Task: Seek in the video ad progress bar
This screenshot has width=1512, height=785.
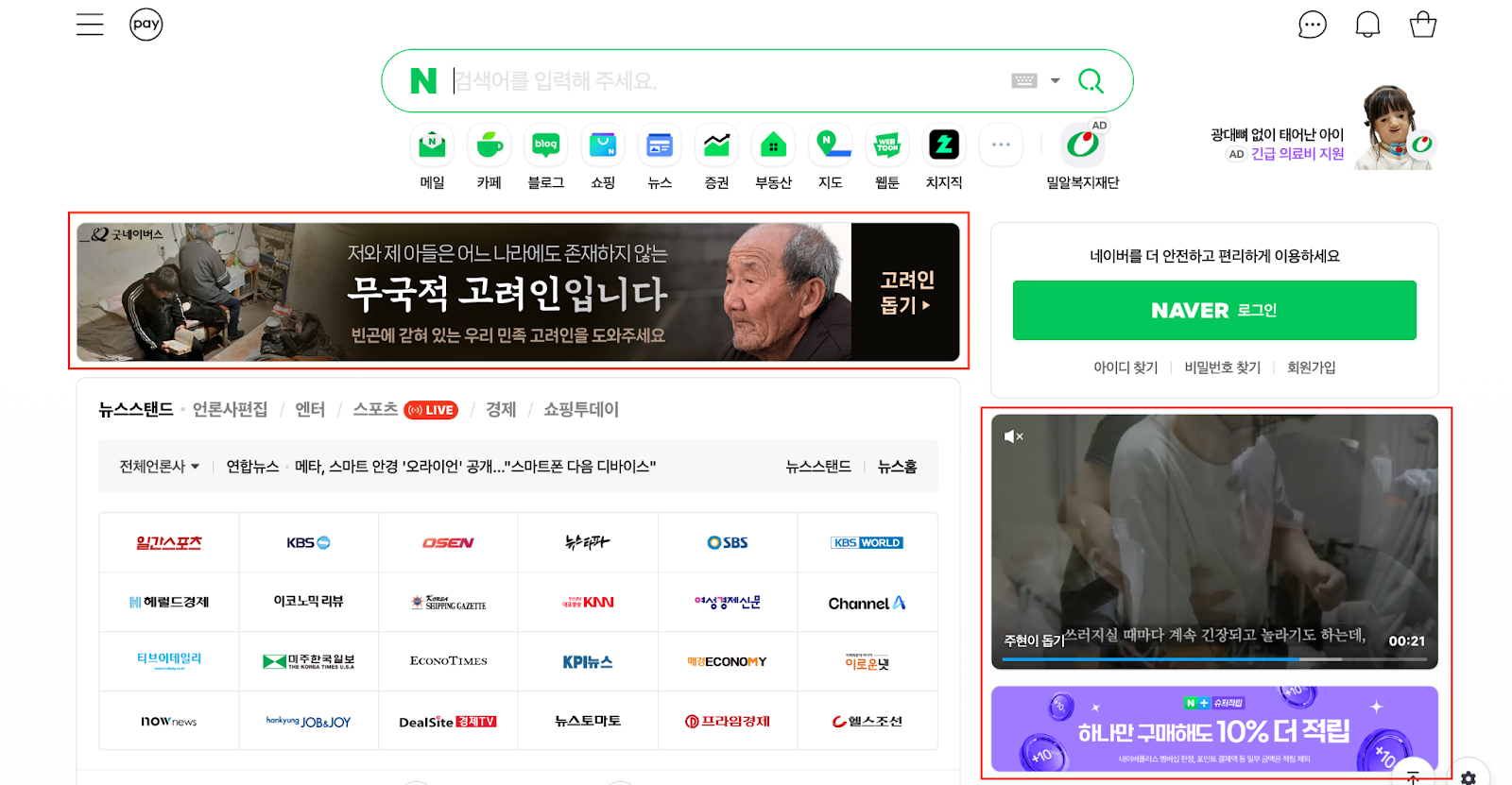Action: pyautogui.click(x=1214, y=659)
